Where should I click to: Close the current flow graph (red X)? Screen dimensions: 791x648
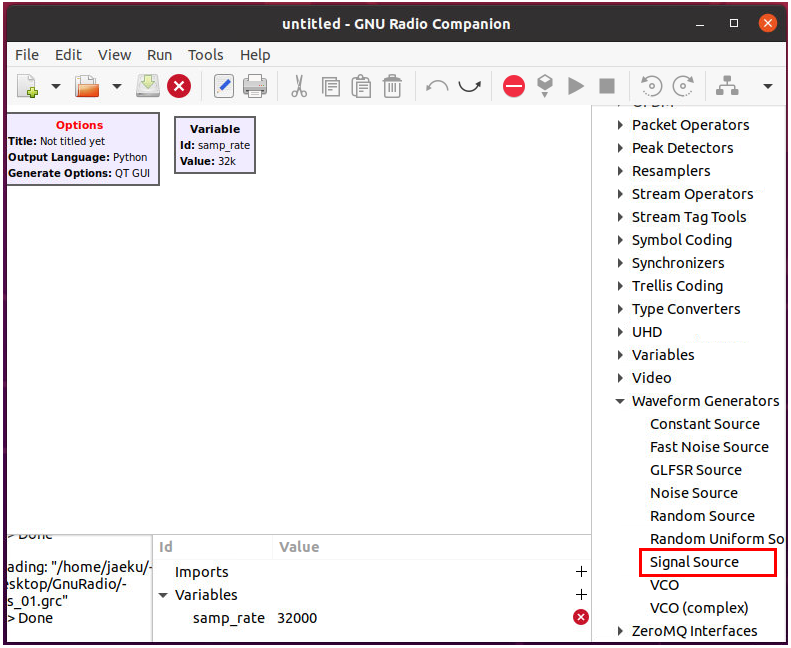click(179, 86)
